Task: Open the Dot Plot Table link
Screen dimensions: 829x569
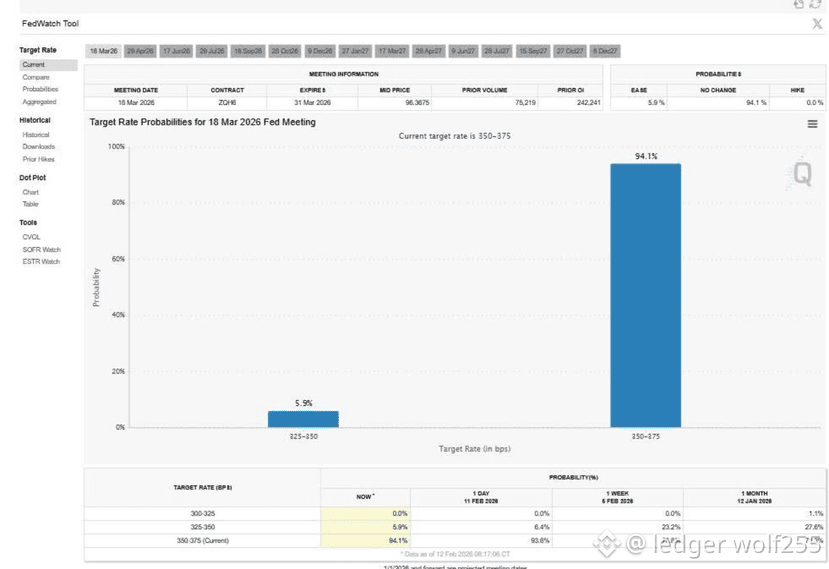Action: point(30,204)
